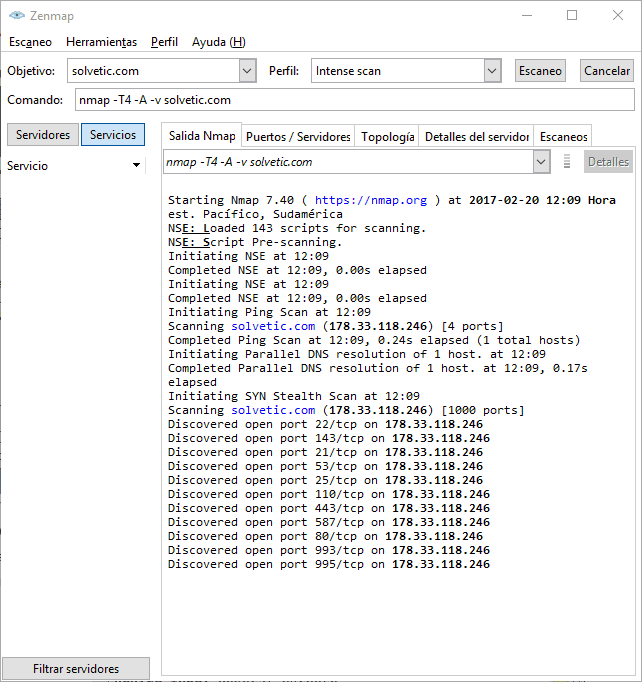Click solvetic.com link in the [4 ports] line
642x682 pixels.
[273, 326]
